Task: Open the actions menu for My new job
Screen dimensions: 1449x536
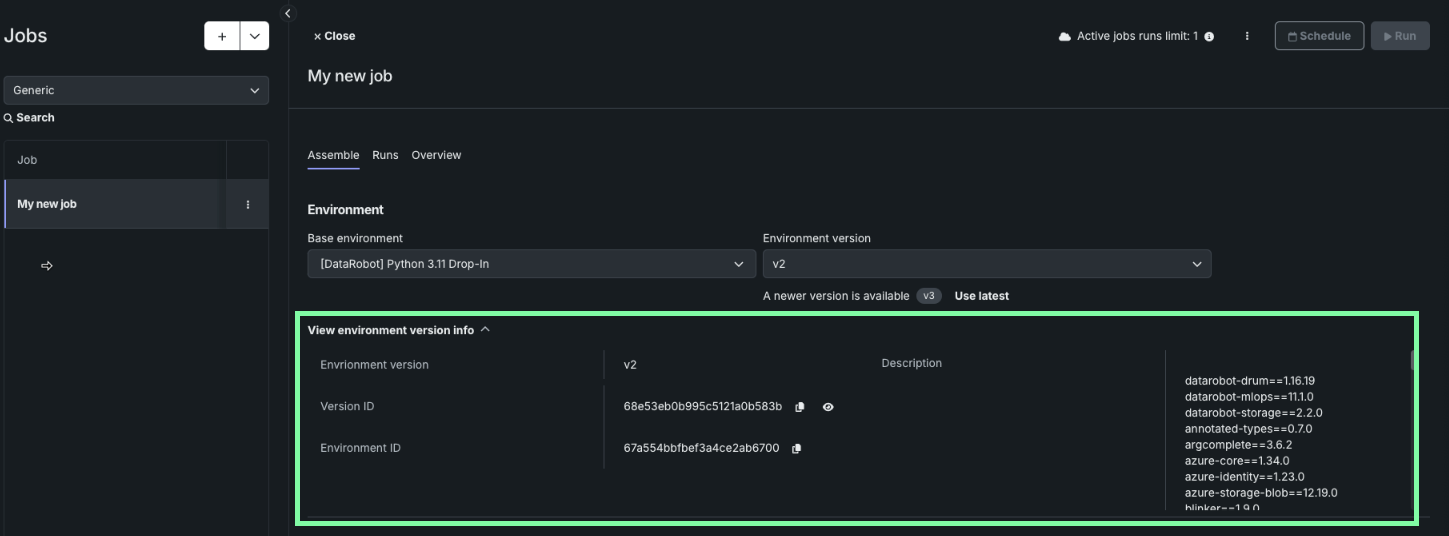Action: point(248,204)
